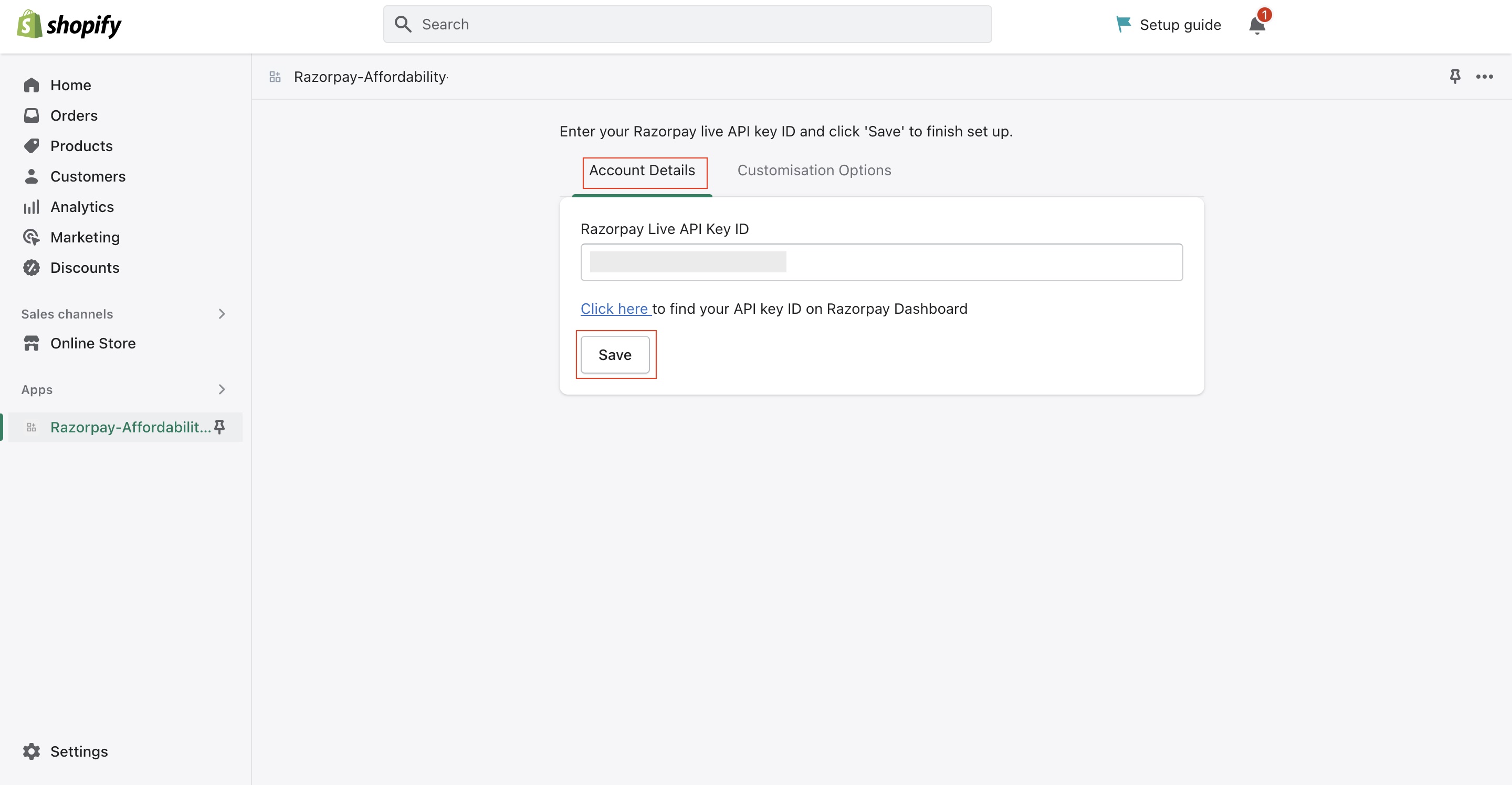Click the Sales channels heading
The width and height of the screenshot is (1512, 785).
[67, 314]
